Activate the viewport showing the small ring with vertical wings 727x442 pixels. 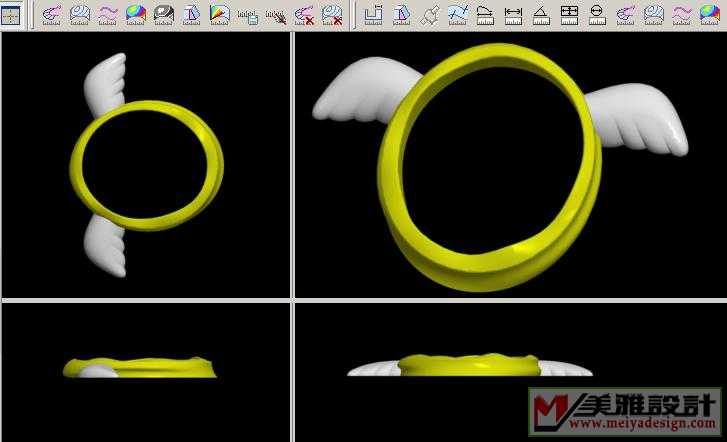(146, 165)
